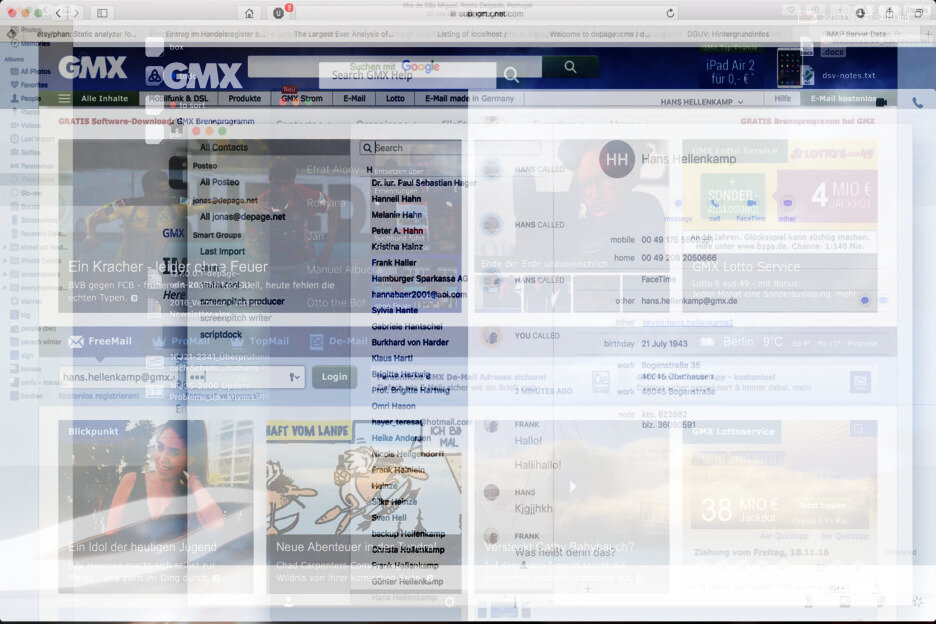This screenshot has width=936, height=624.
Task: Open Safari's Share icon
Action: click(x=889, y=13)
